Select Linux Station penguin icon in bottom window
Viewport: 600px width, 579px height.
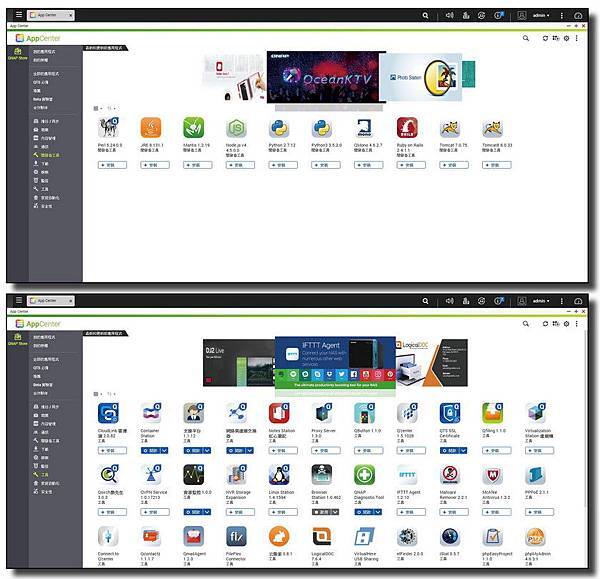pos(279,475)
